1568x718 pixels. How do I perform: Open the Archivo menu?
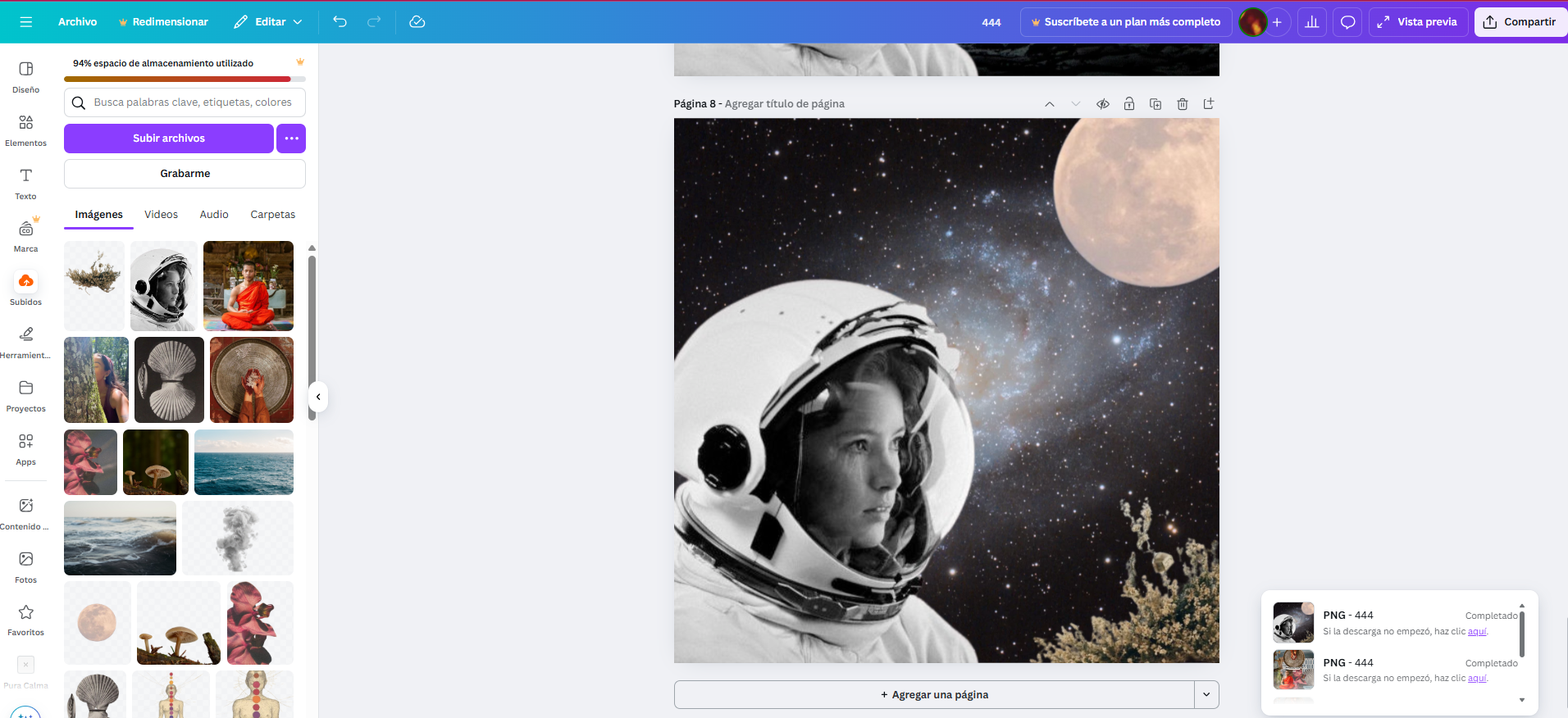78,22
